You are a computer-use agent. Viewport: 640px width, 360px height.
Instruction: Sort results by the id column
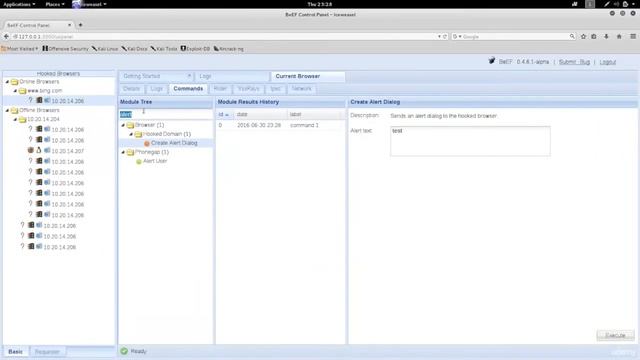coord(224,114)
